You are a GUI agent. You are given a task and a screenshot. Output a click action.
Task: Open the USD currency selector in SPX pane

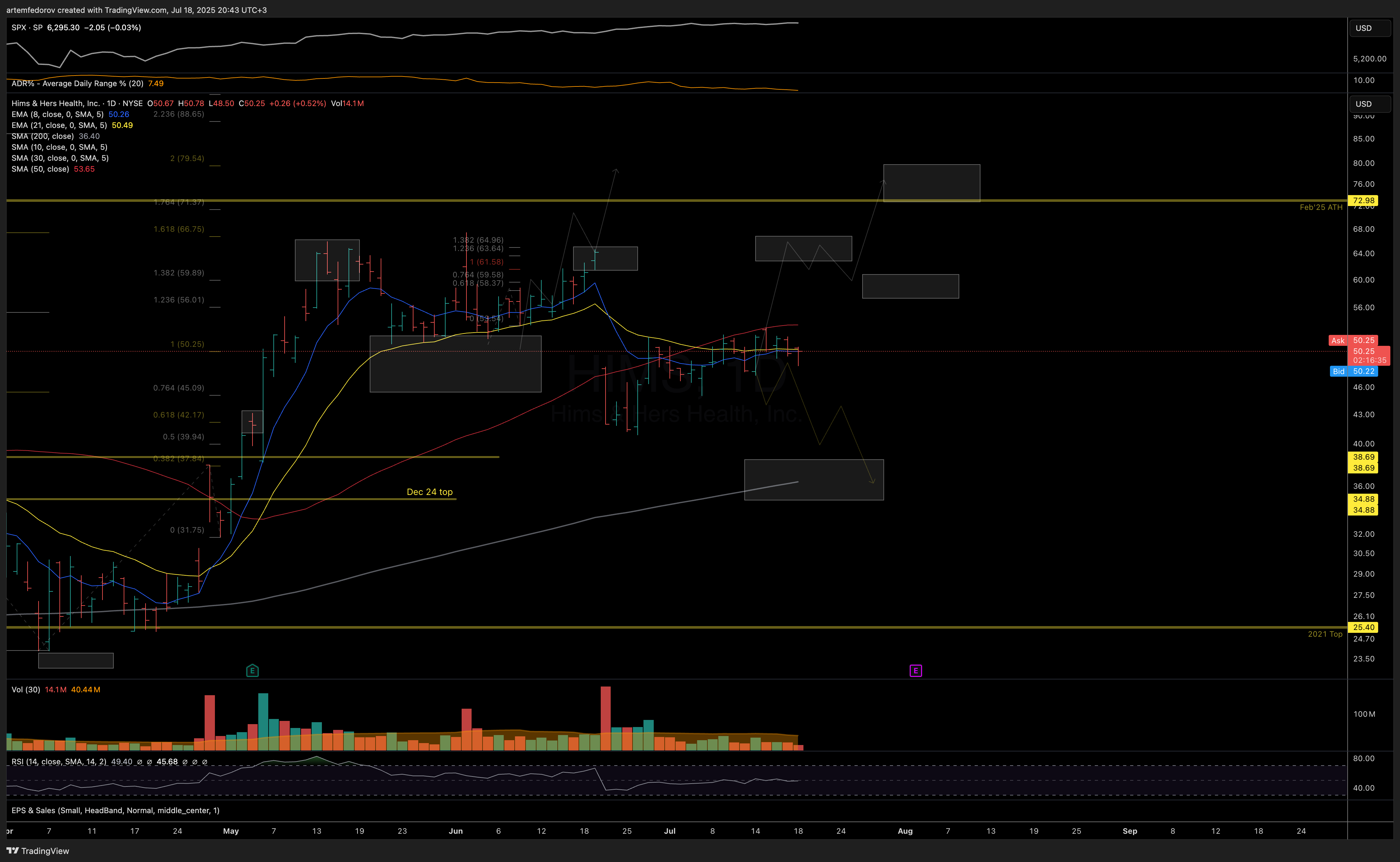[x=1370, y=28]
